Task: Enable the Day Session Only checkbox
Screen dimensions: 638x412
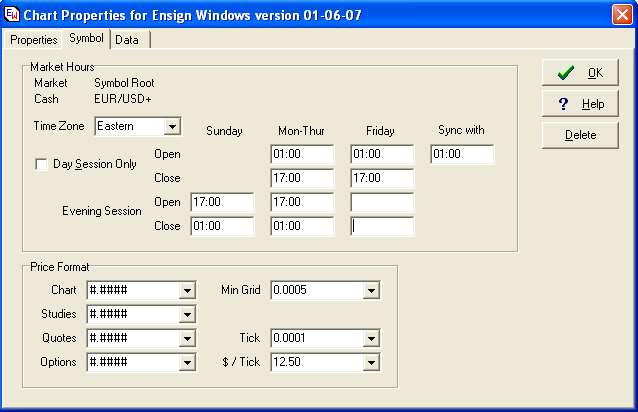Action: (x=42, y=164)
